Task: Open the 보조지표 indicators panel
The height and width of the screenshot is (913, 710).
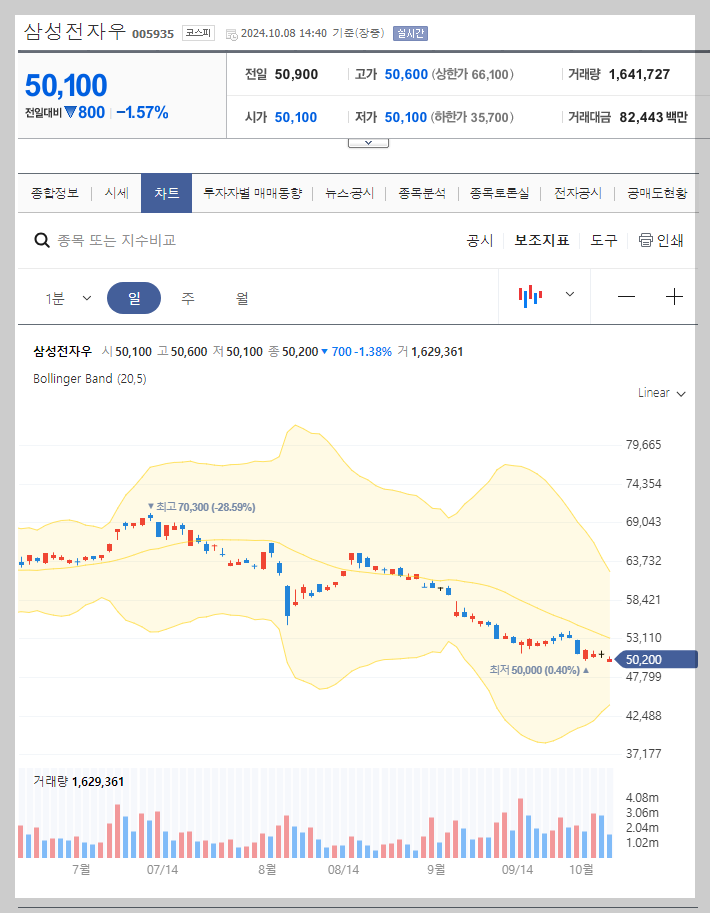Action: 542,240
